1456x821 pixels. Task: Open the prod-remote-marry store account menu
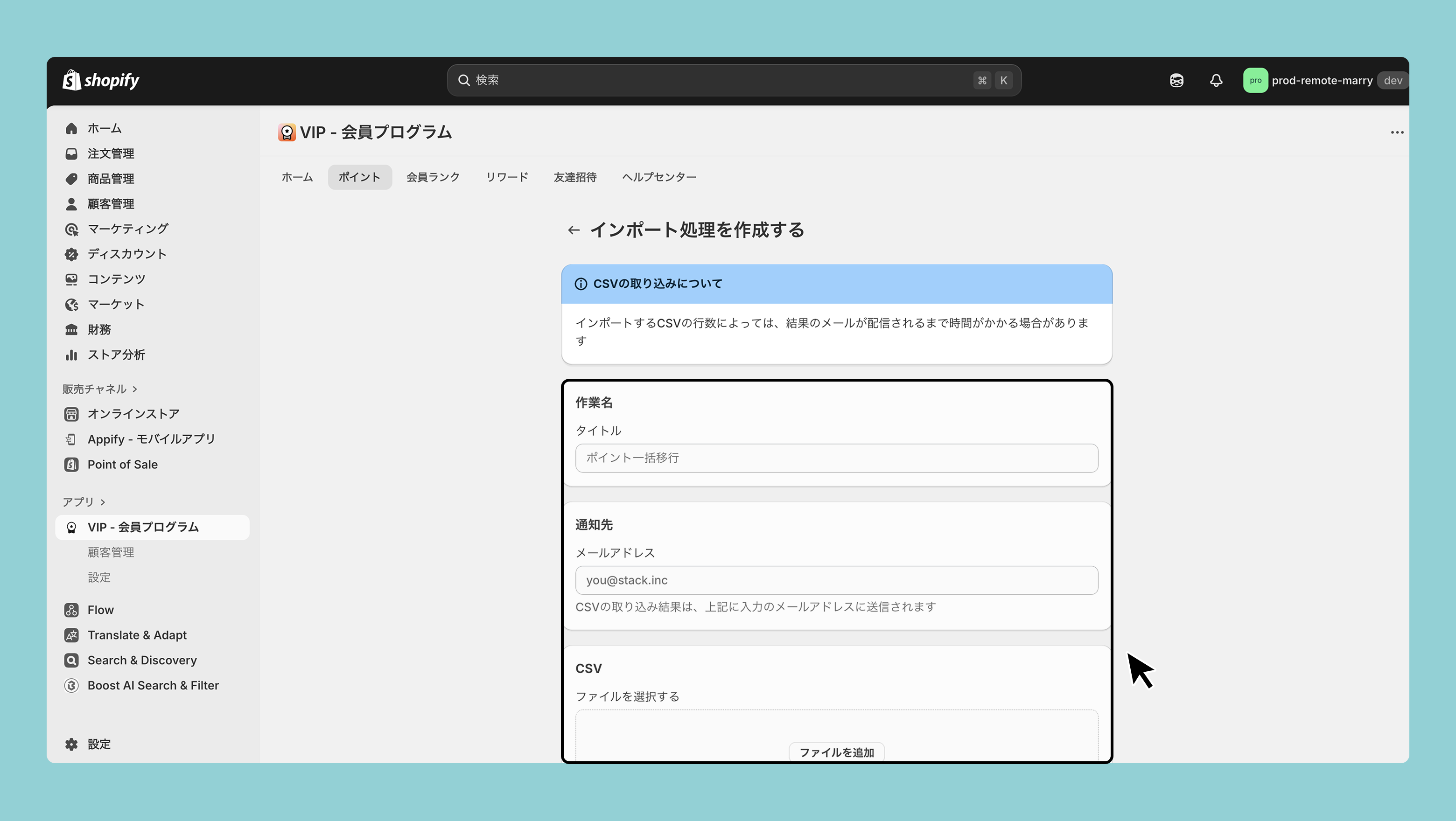[x=1322, y=80]
